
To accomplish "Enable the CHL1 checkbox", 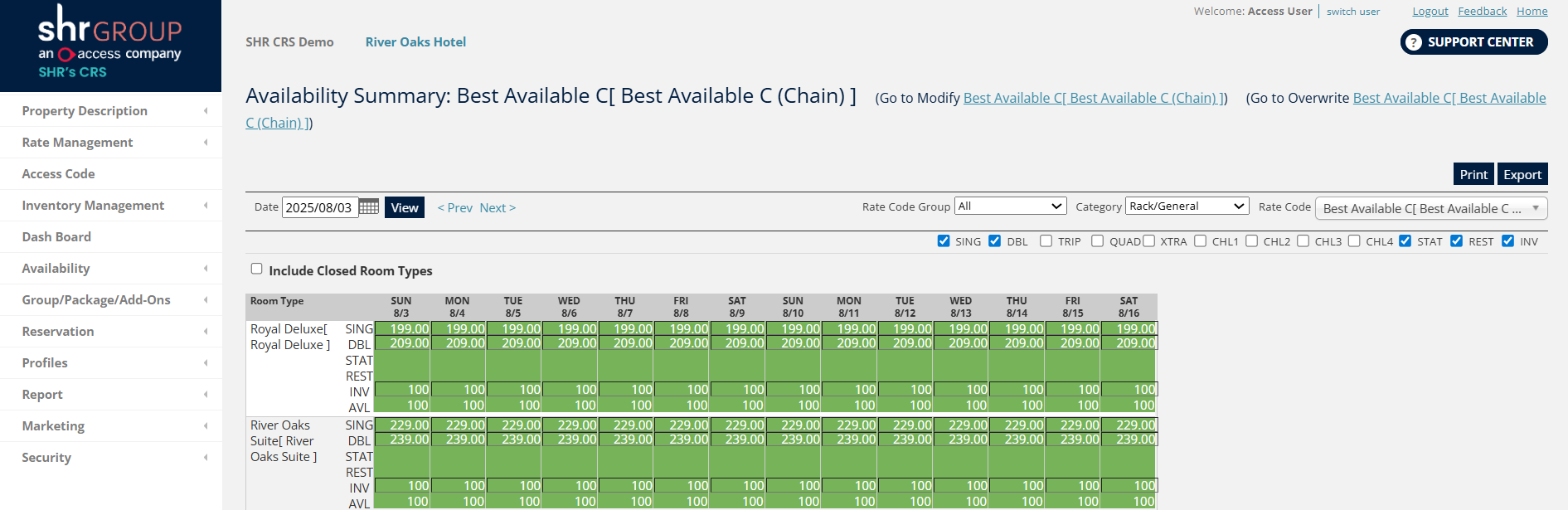I will coord(1201,241).
